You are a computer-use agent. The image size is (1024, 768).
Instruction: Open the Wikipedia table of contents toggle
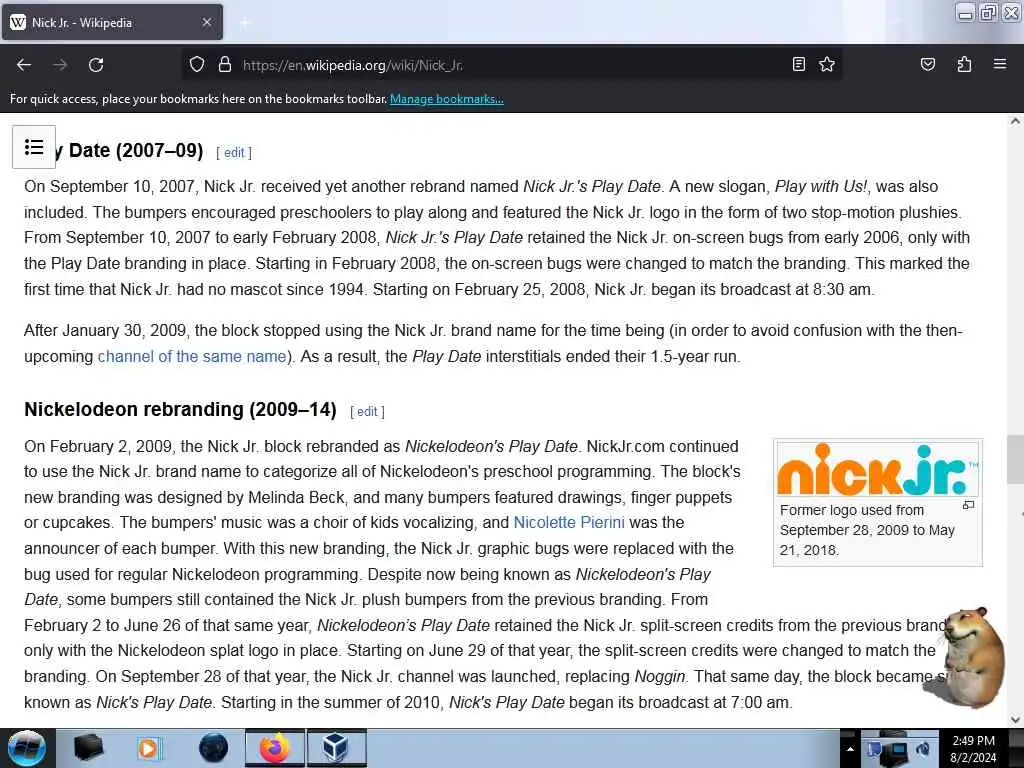point(34,147)
